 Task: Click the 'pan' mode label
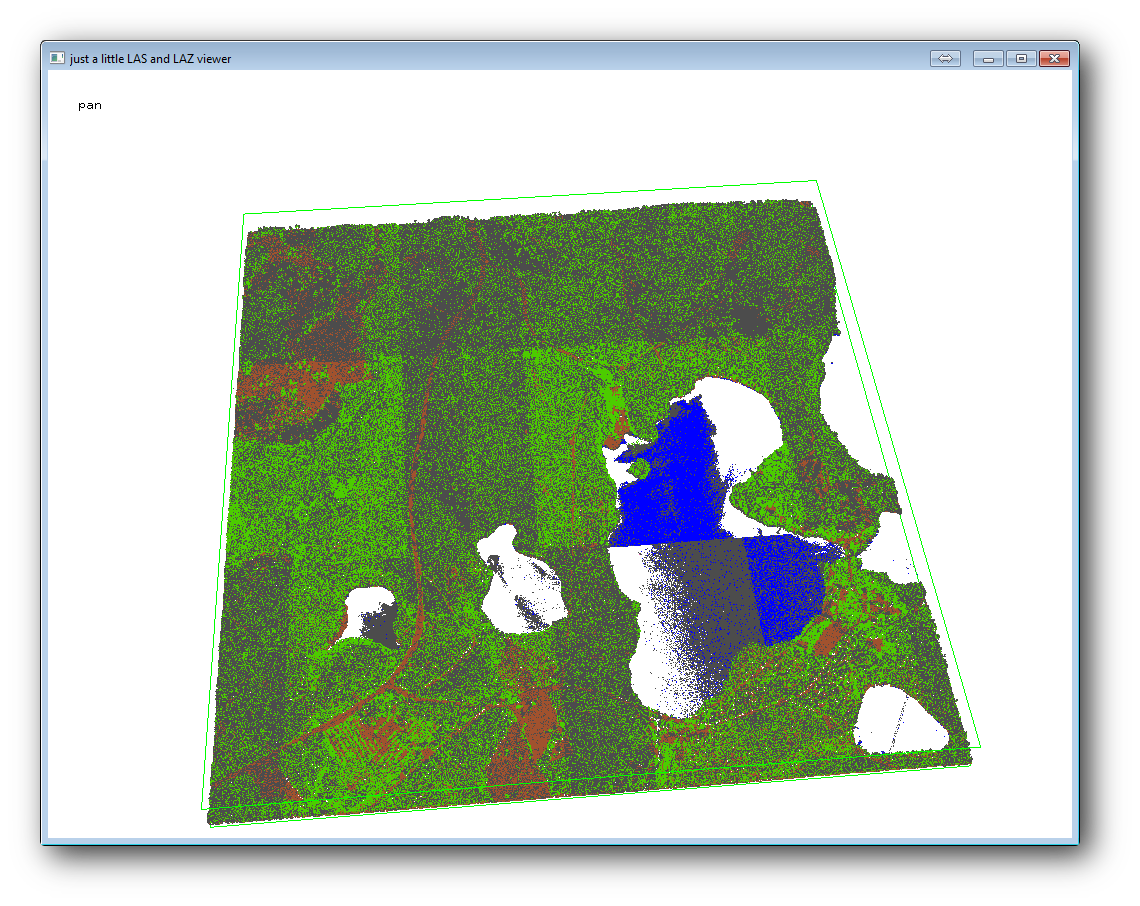click(90, 105)
